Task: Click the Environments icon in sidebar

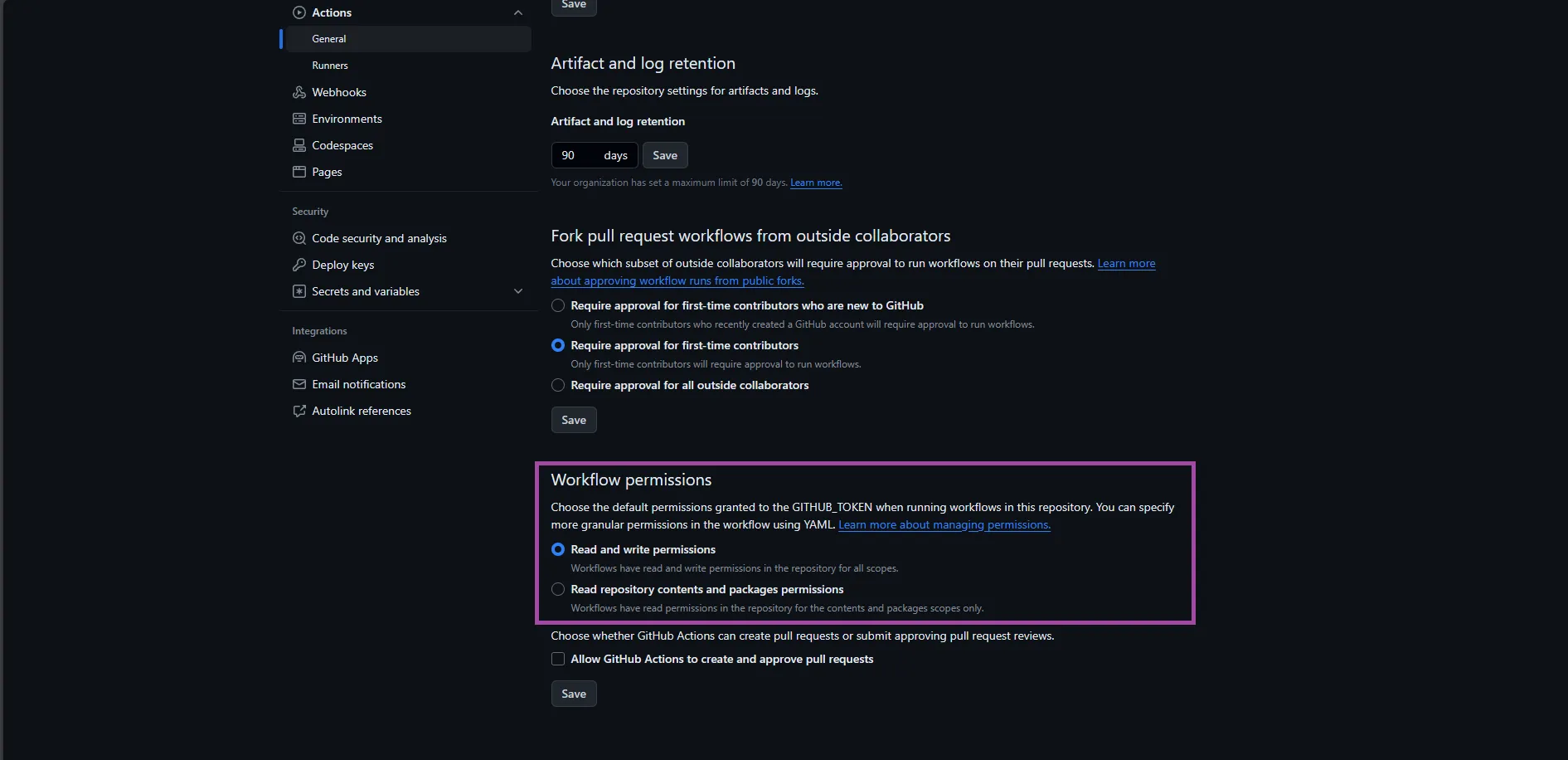Action: (x=299, y=119)
